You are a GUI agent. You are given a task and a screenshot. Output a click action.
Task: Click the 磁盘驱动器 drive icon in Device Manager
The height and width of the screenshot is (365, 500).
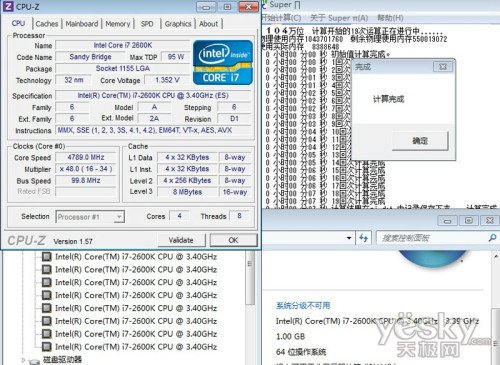coord(34,361)
